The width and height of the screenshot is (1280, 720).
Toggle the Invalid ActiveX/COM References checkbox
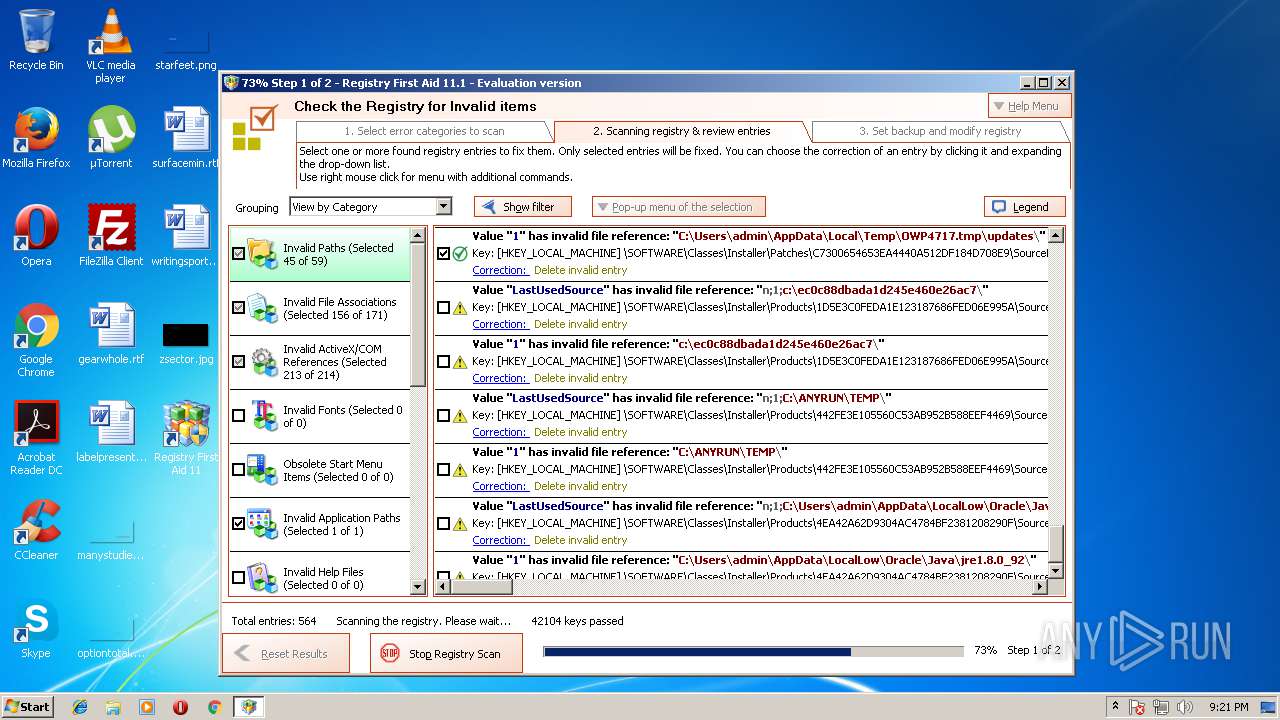(238, 362)
